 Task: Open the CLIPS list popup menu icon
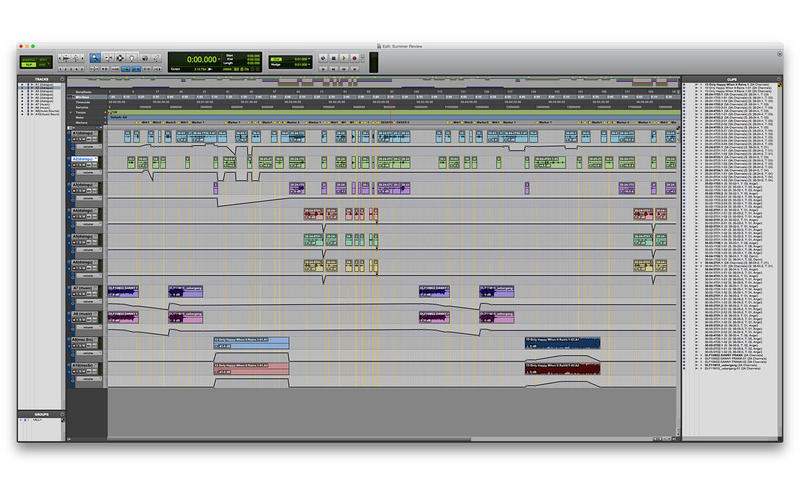779,79
